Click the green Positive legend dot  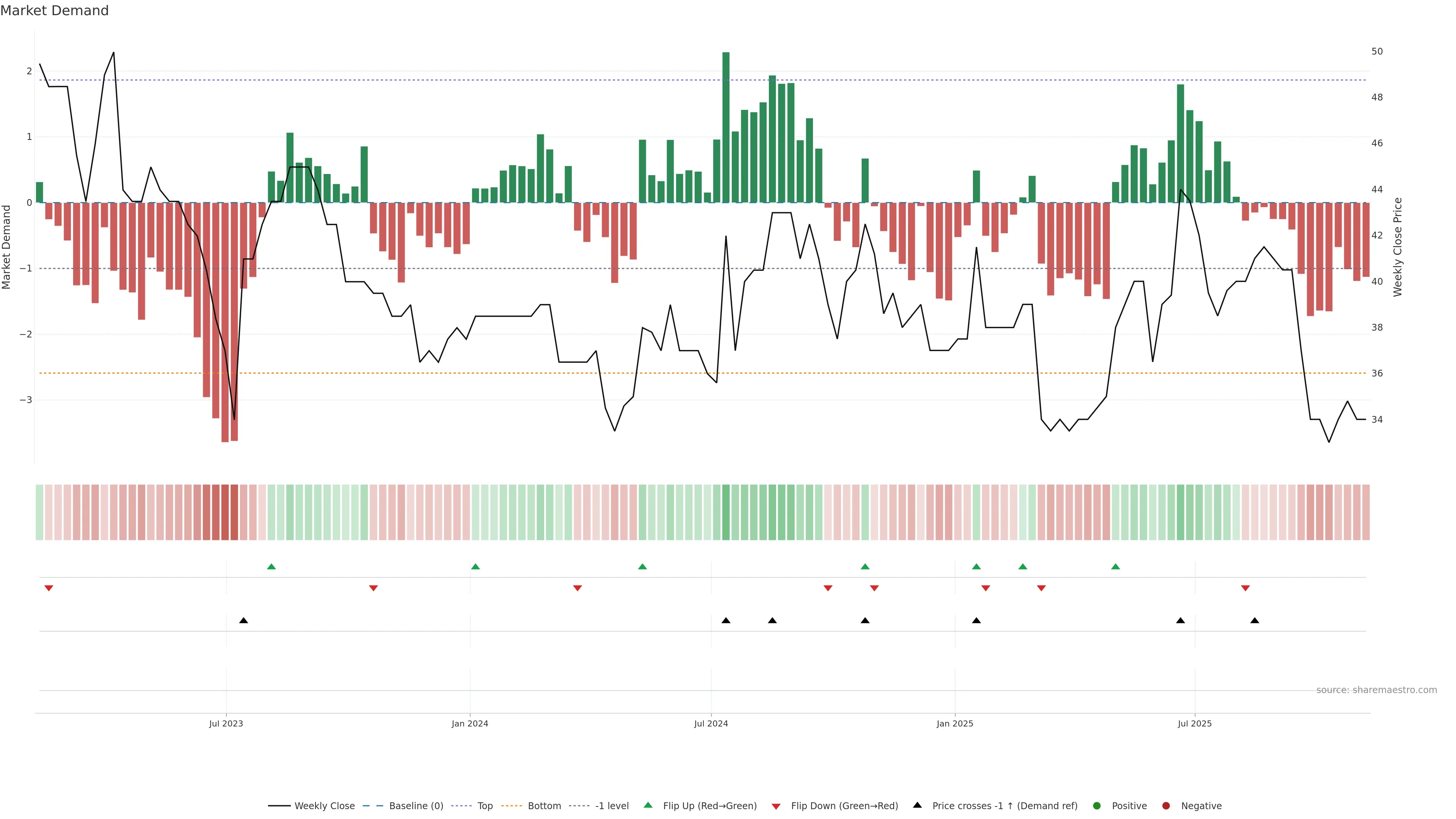pos(1097,805)
